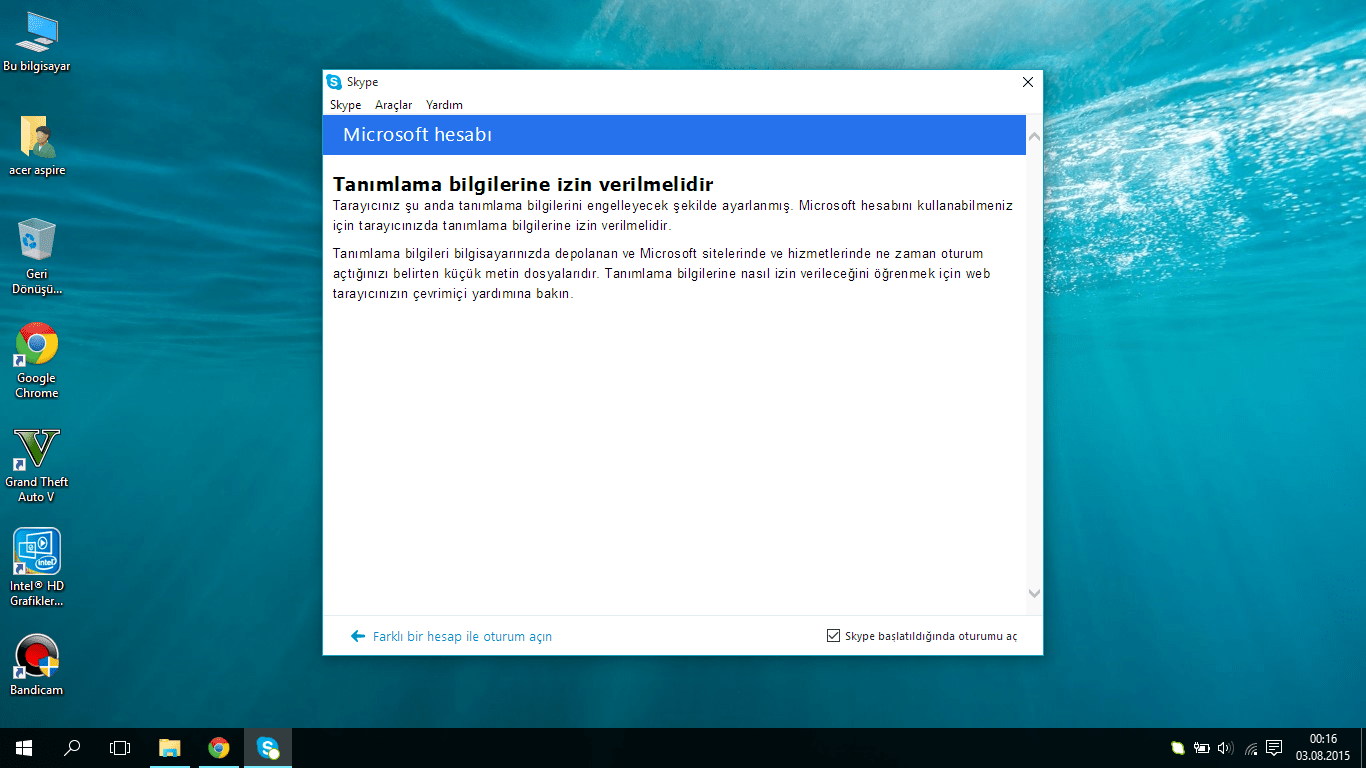Screen dimensions: 1366x768
Task: Toggle 'Skype başlatıldığında oturumu aç' checkbox
Action: [x=833, y=636]
